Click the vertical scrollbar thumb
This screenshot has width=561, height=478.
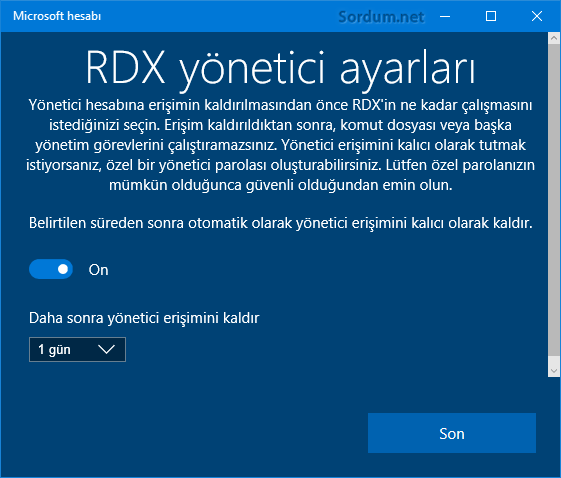pos(554,200)
